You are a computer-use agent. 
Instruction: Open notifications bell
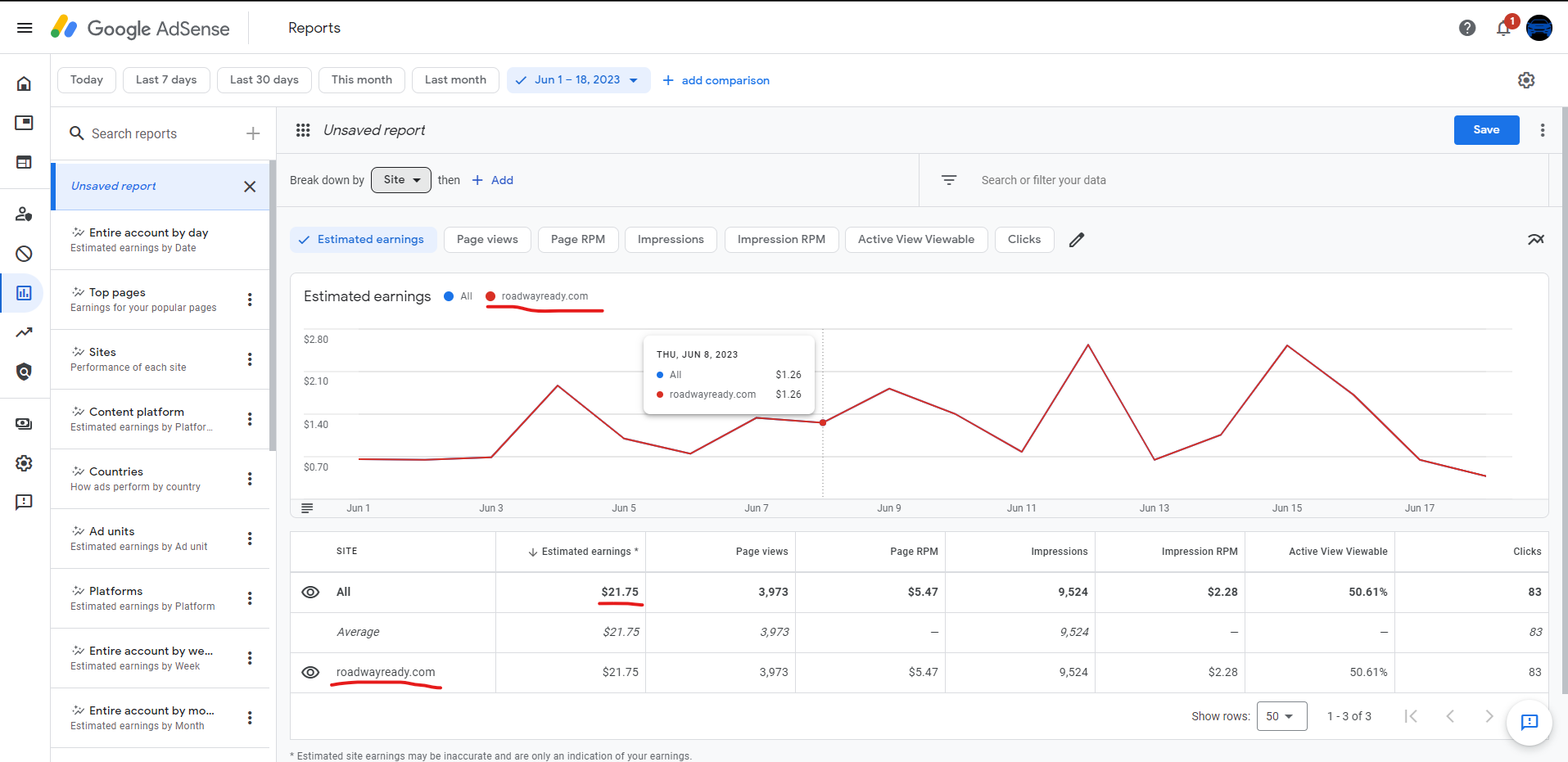pyautogui.click(x=1503, y=28)
